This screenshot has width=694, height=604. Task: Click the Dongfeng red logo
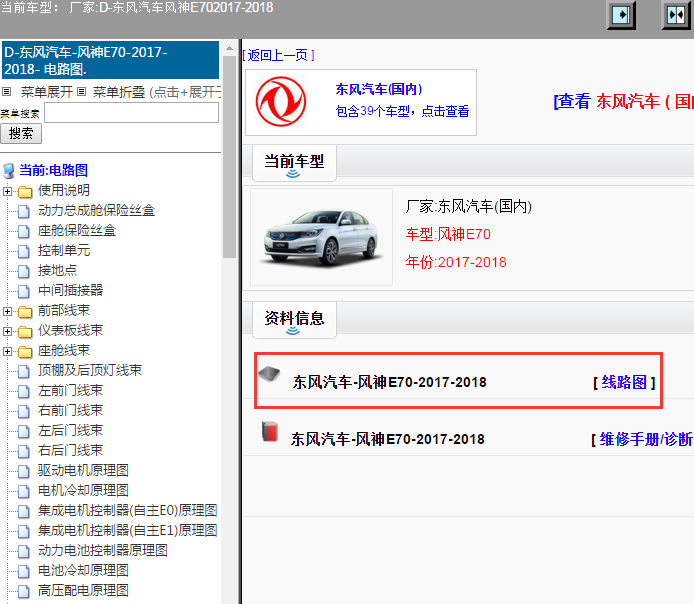click(281, 102)
